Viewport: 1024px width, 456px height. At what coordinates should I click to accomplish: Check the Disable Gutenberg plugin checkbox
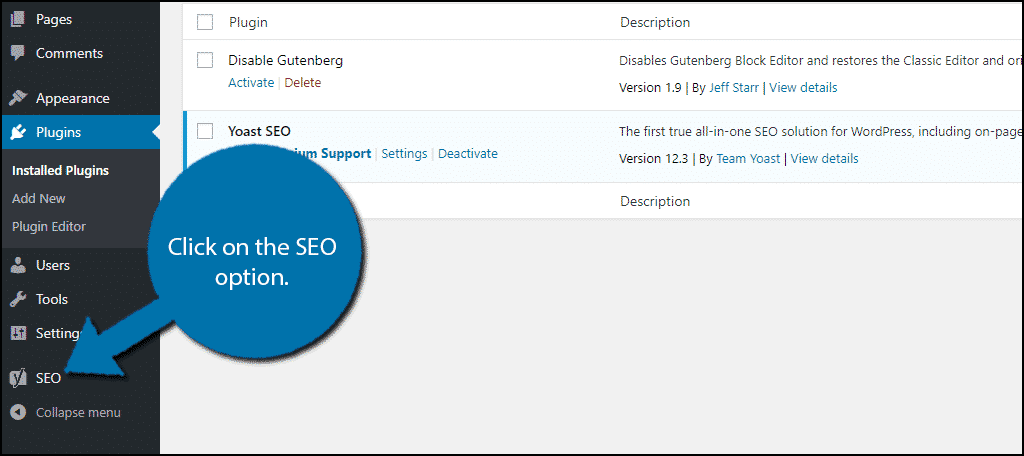[x=205, y=60]
